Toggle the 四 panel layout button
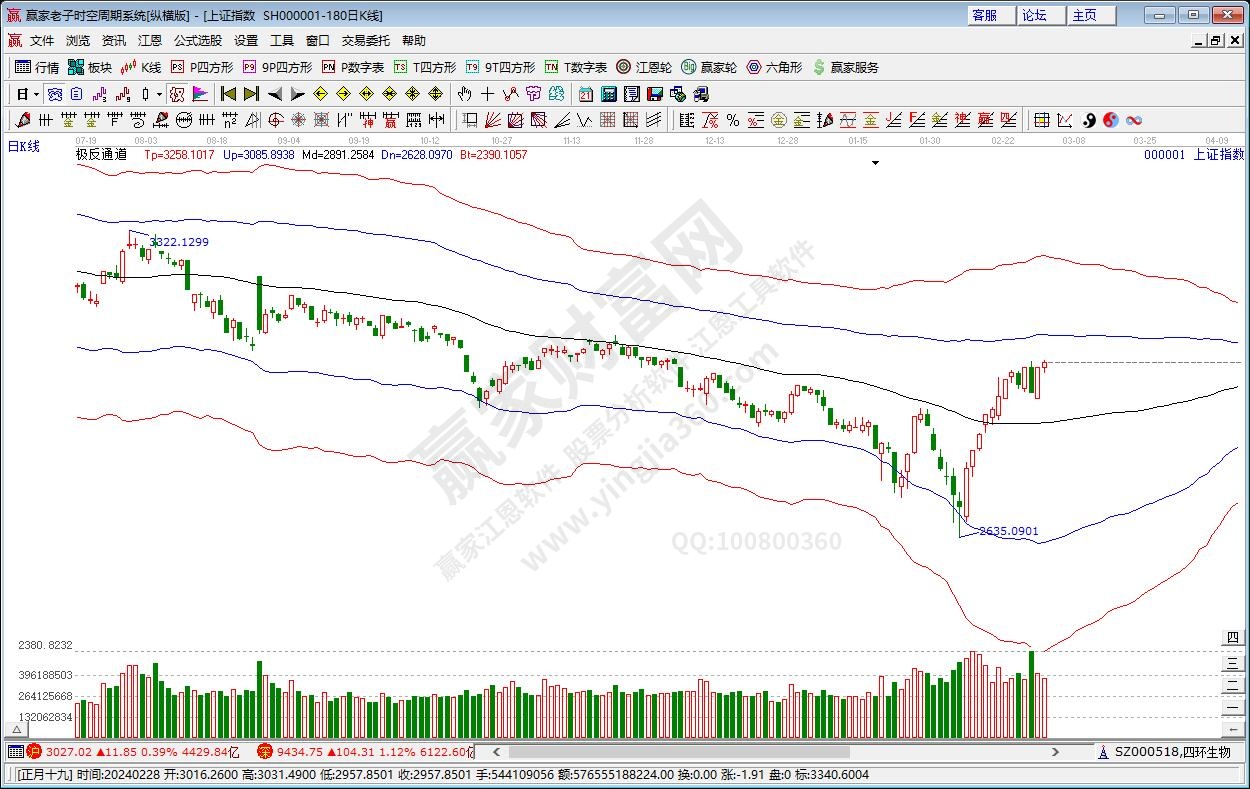Viewport: 1250px width, 789px height. pyautogui.click(x=1233, y=638)
